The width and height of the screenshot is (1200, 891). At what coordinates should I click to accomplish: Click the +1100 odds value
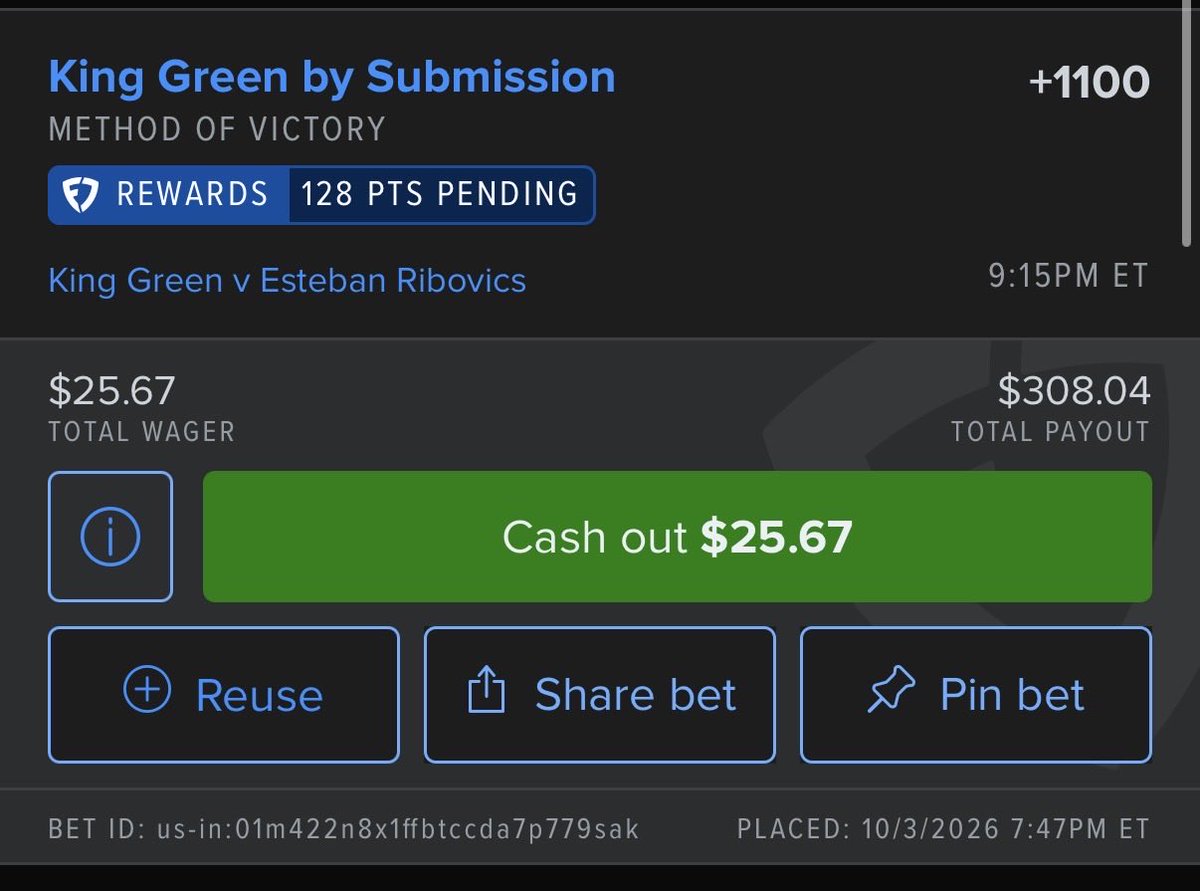pos(1089,82)
